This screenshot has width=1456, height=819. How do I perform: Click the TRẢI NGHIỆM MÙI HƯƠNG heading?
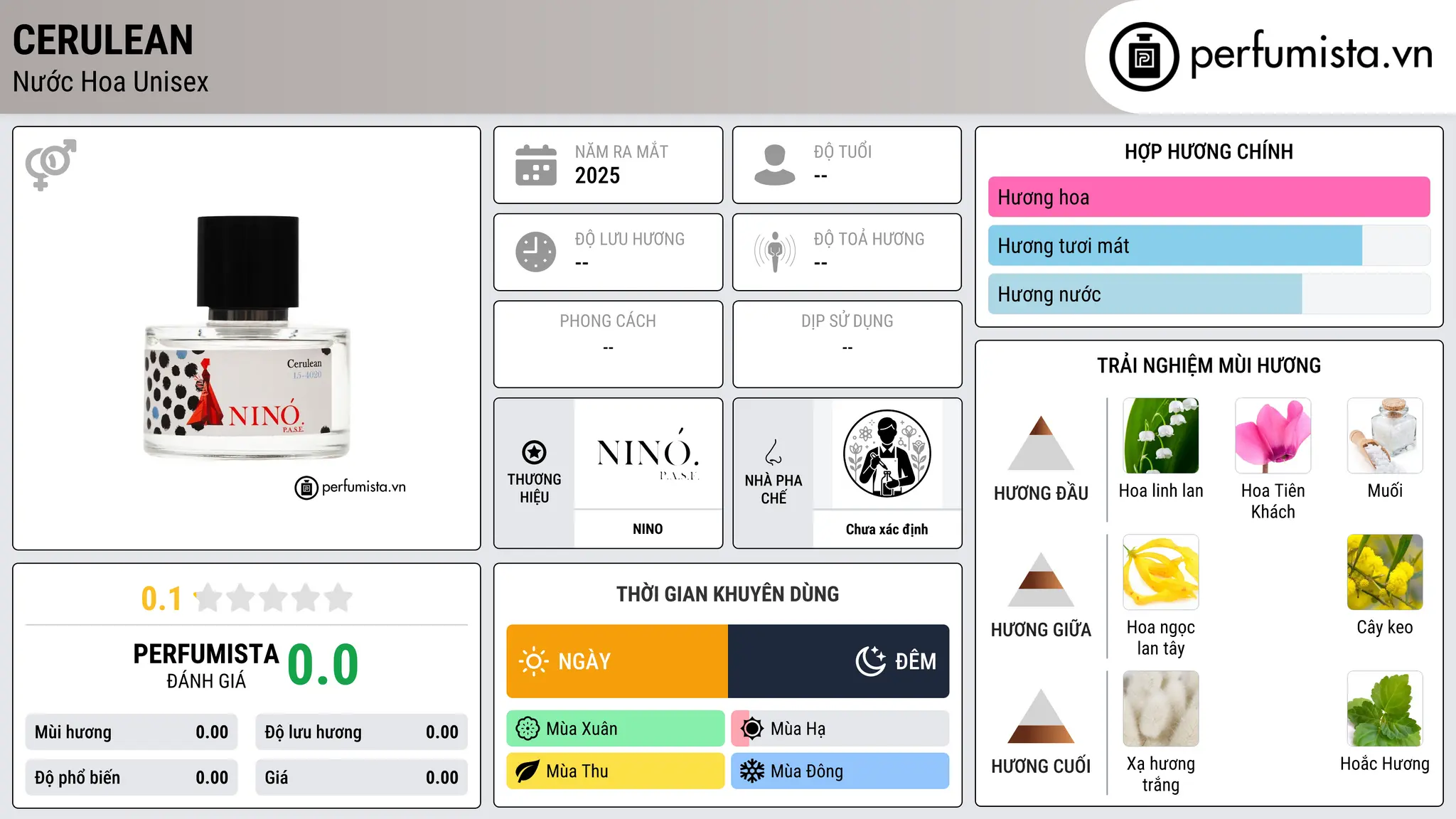click(1209, 365)
